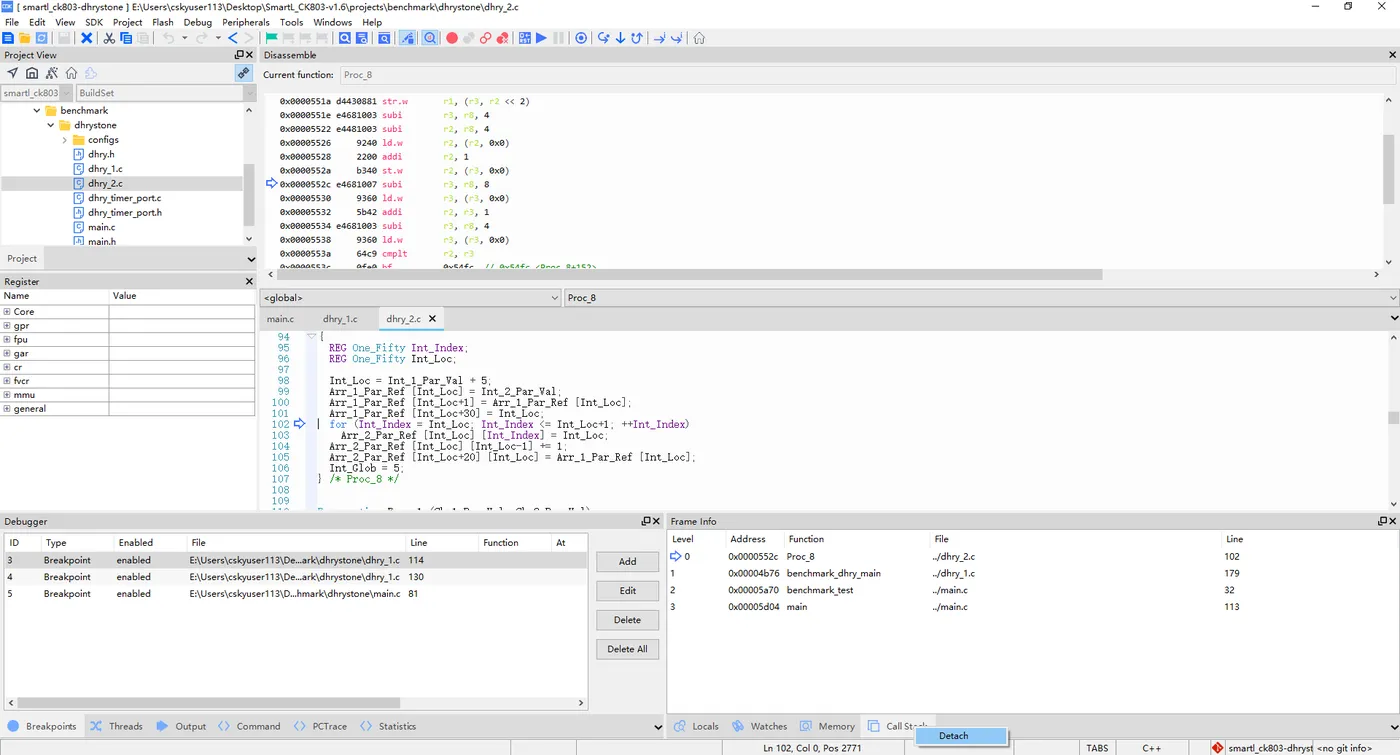Expand the Core register group
The height and width of the screenshot is (755, 1400).
pyautogui.click(x=7, y=312)
